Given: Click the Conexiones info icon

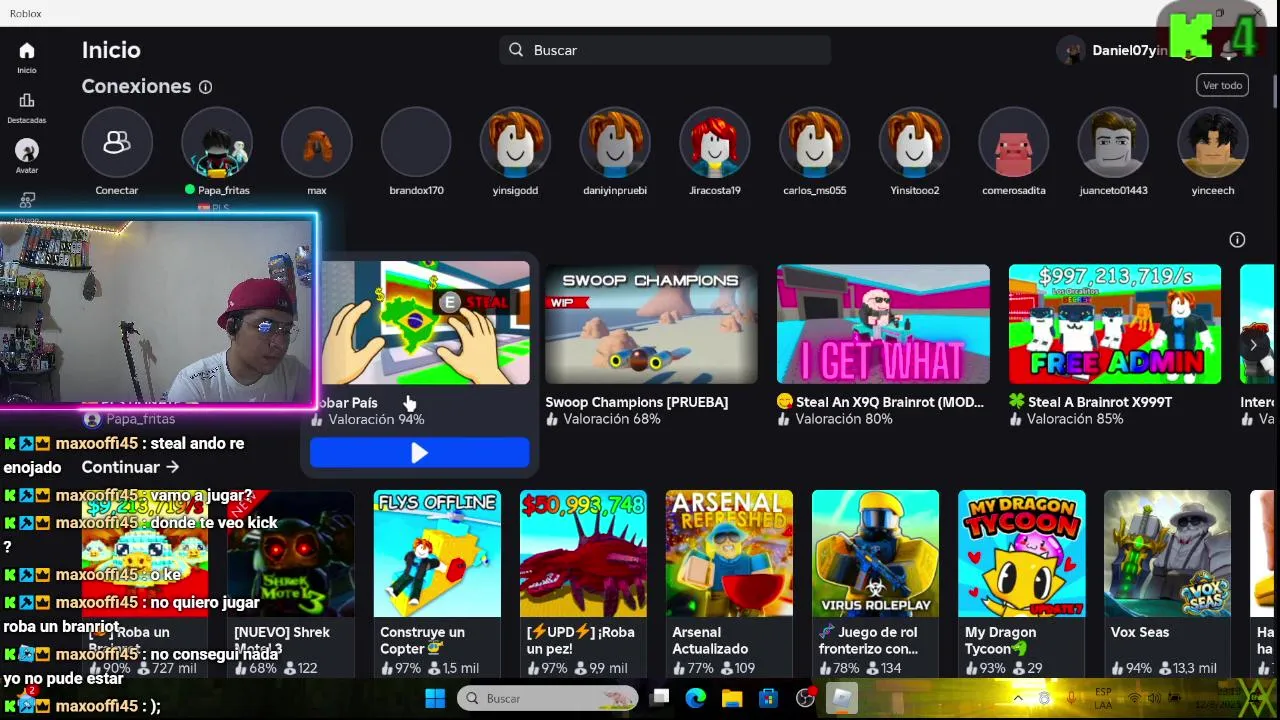Looking at the screenshot, I should (x=205, y=87).
